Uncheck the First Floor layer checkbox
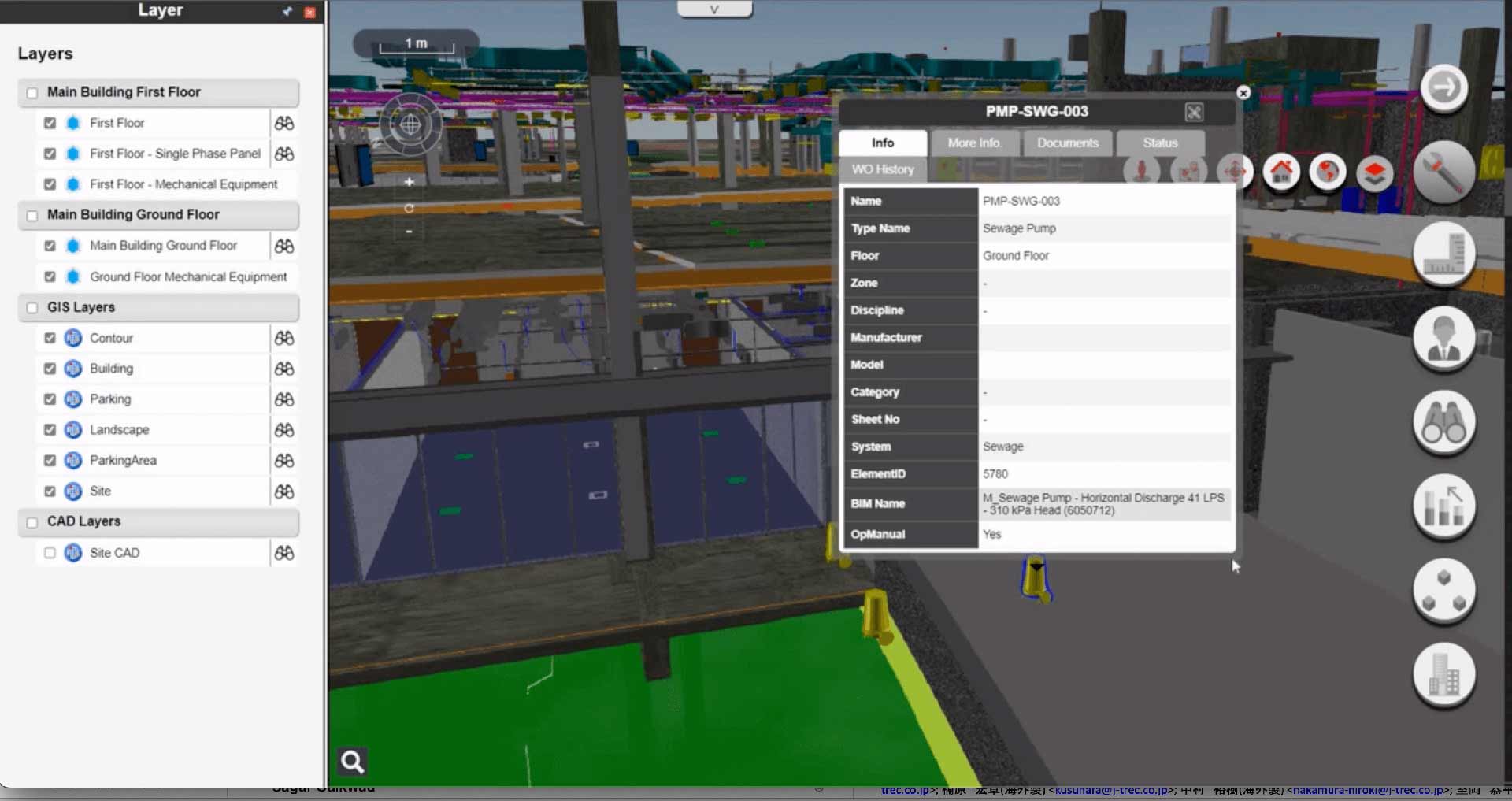Screen dimensions: 1512x801 tap(50, 123)
